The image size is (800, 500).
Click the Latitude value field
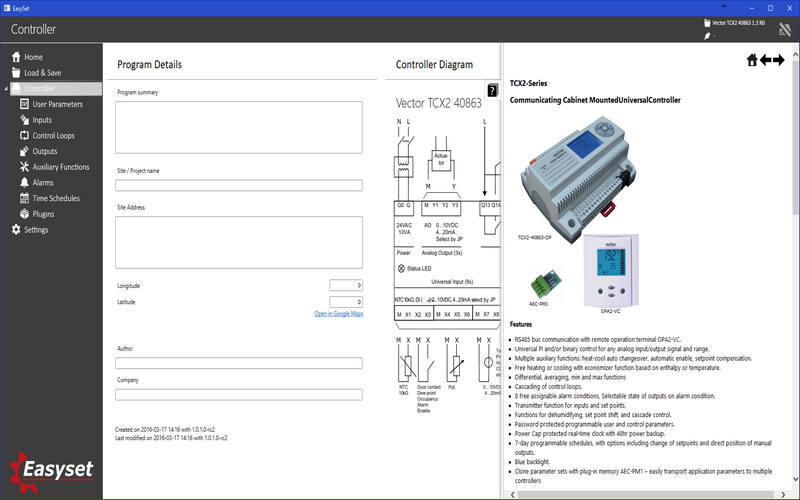346,302
